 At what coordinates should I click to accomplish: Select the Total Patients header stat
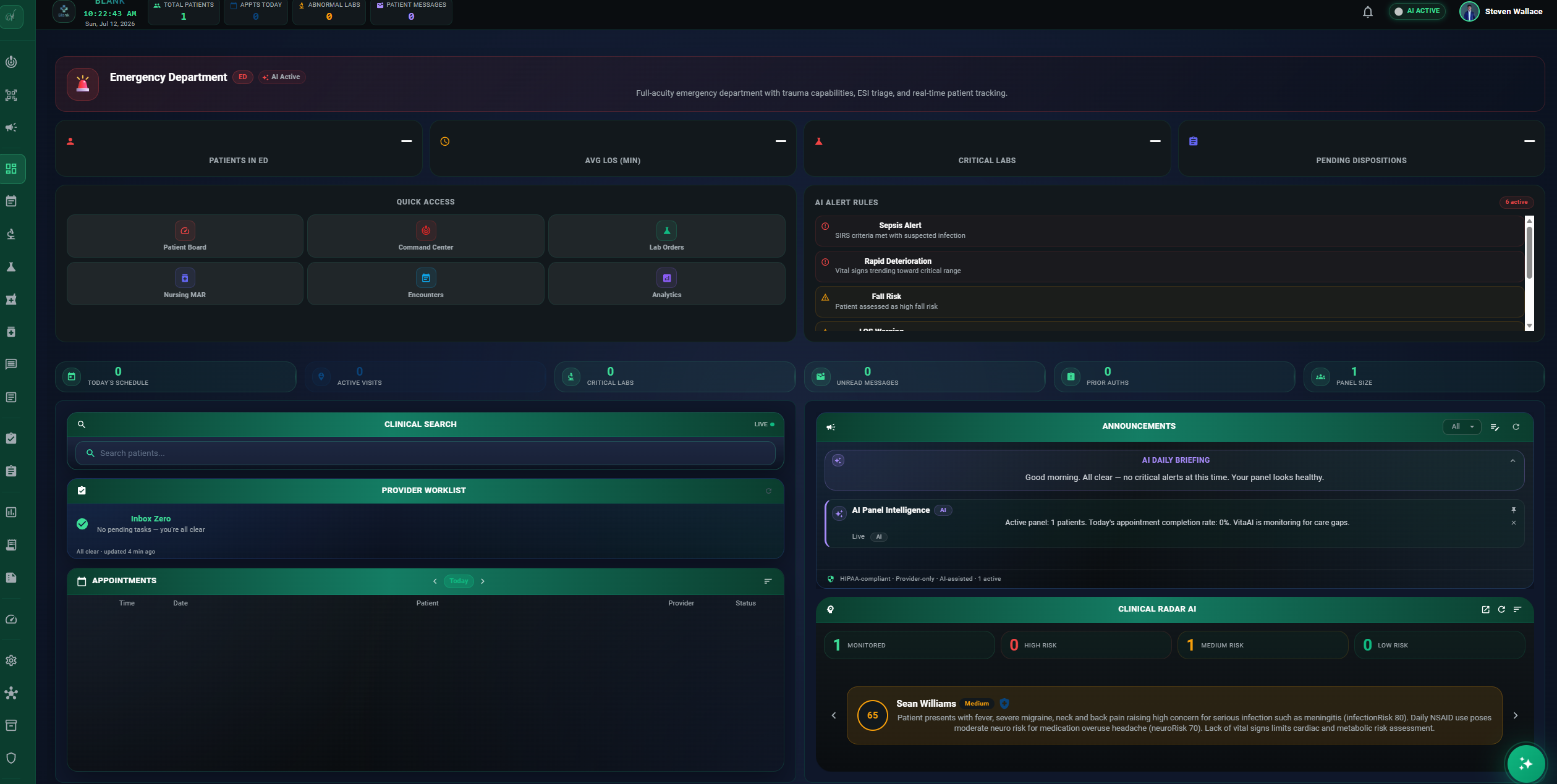184,12
